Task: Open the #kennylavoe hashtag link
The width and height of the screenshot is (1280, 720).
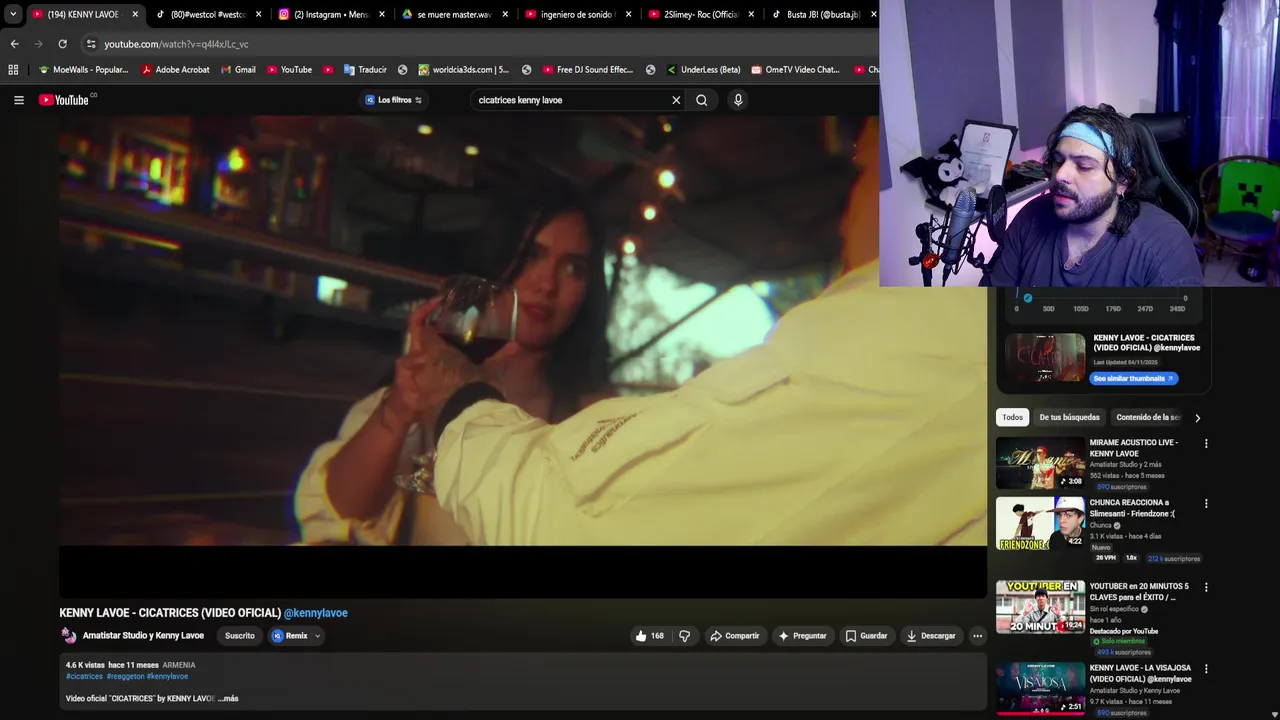Action: pos(167,676)
